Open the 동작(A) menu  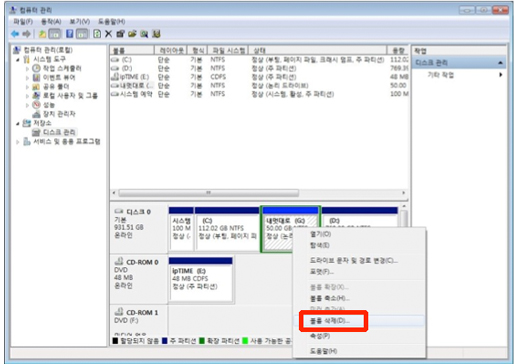51,22
